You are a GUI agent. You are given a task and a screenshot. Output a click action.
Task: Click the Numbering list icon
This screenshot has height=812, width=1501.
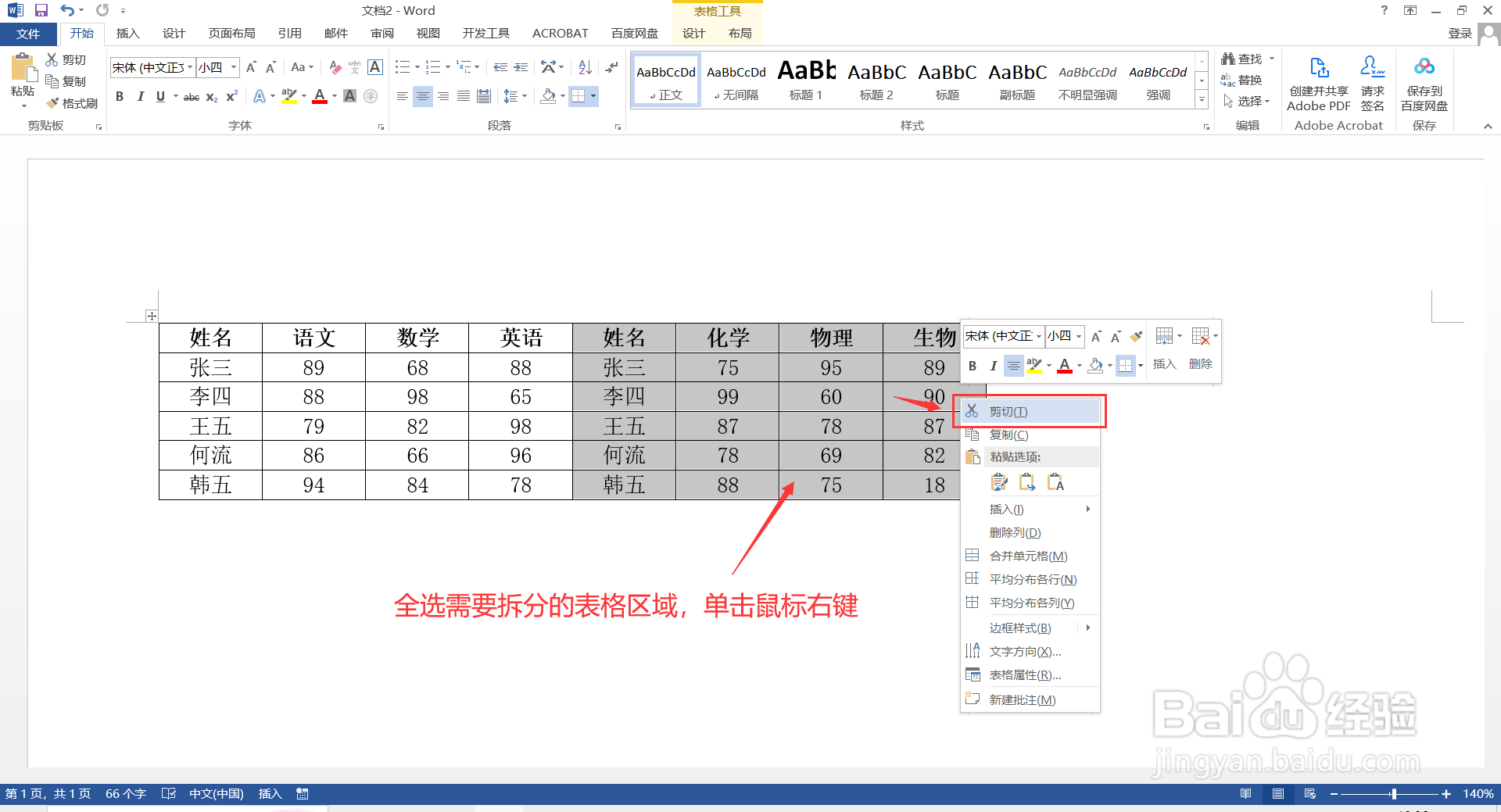click(432, 67)
